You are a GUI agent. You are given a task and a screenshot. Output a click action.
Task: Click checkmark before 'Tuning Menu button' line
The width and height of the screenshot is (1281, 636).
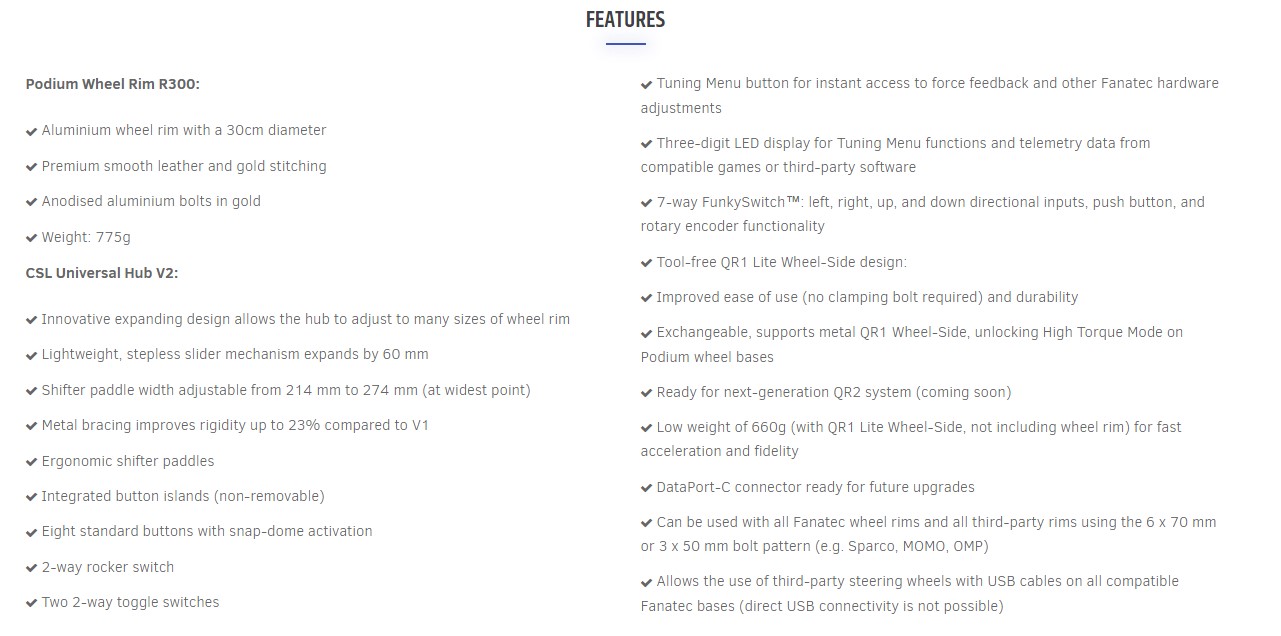(x=647, y=84)
